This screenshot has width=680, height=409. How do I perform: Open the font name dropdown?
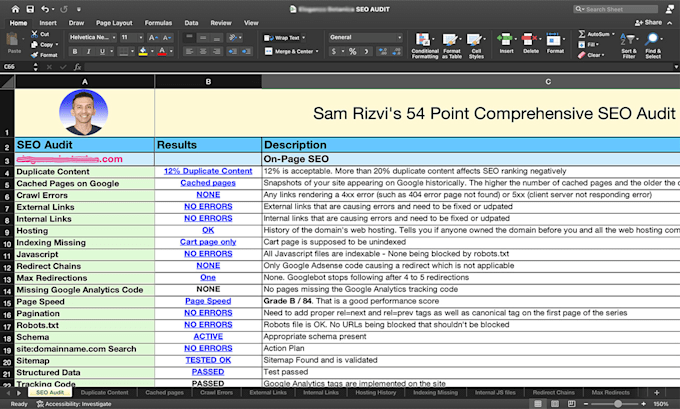coord(114,38)
